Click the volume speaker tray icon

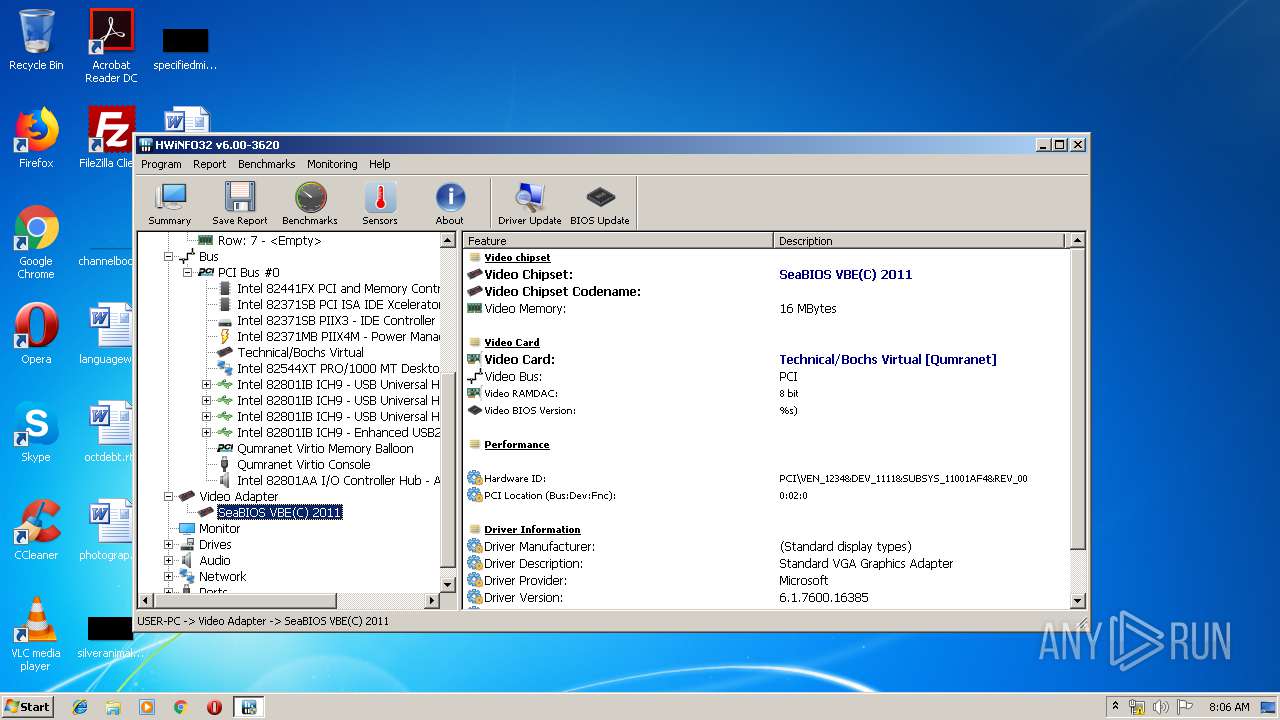1161,707
